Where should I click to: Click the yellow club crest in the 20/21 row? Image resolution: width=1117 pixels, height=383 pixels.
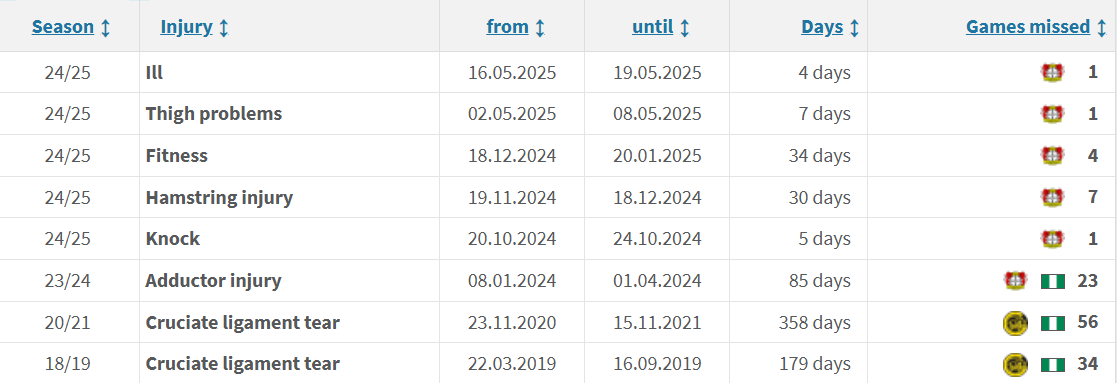pyautogui.click(x=1015, y=322)
